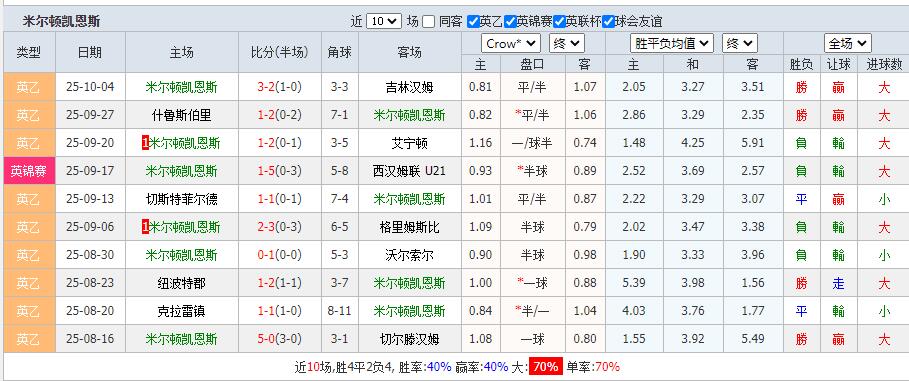Open the 纽波特郡 team link
Screen dimensions: 909x381
coord(181,283)
